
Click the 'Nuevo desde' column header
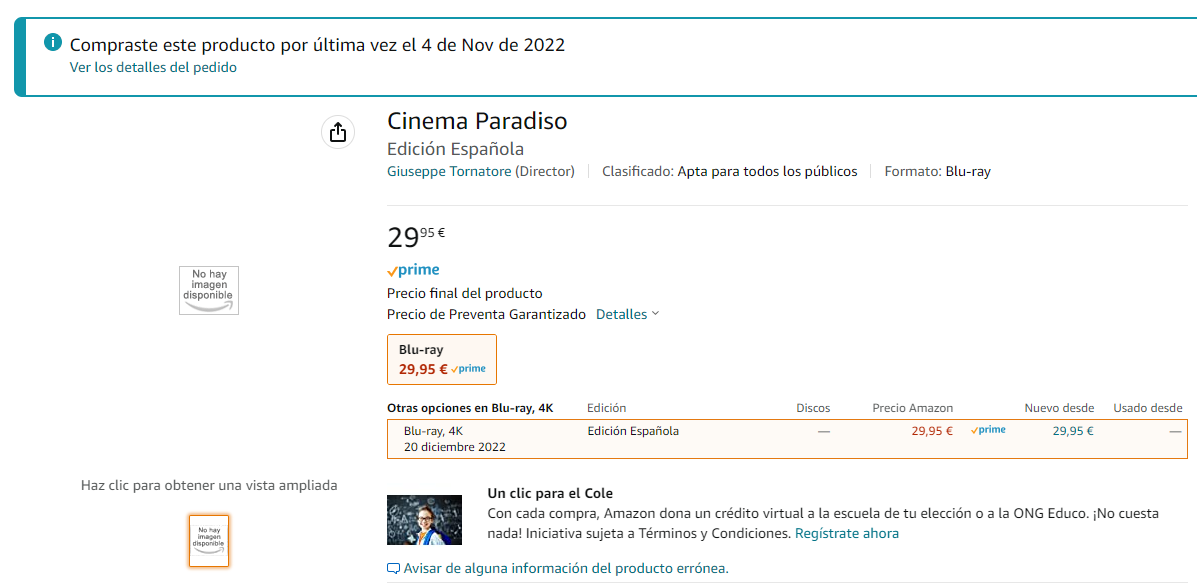point(1059,408)
